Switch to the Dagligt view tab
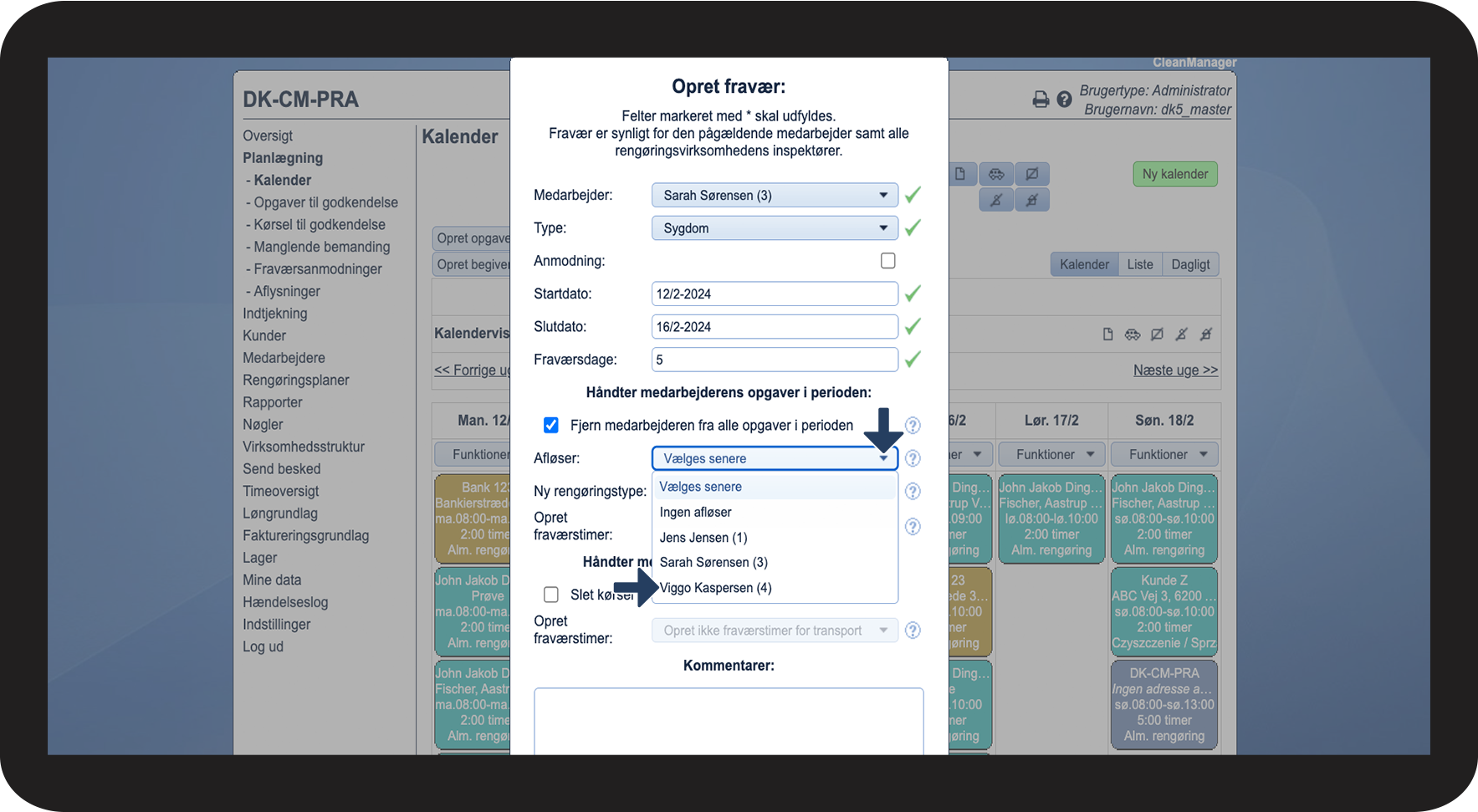Screen dimensions: 1478x812 [1190, 264]
